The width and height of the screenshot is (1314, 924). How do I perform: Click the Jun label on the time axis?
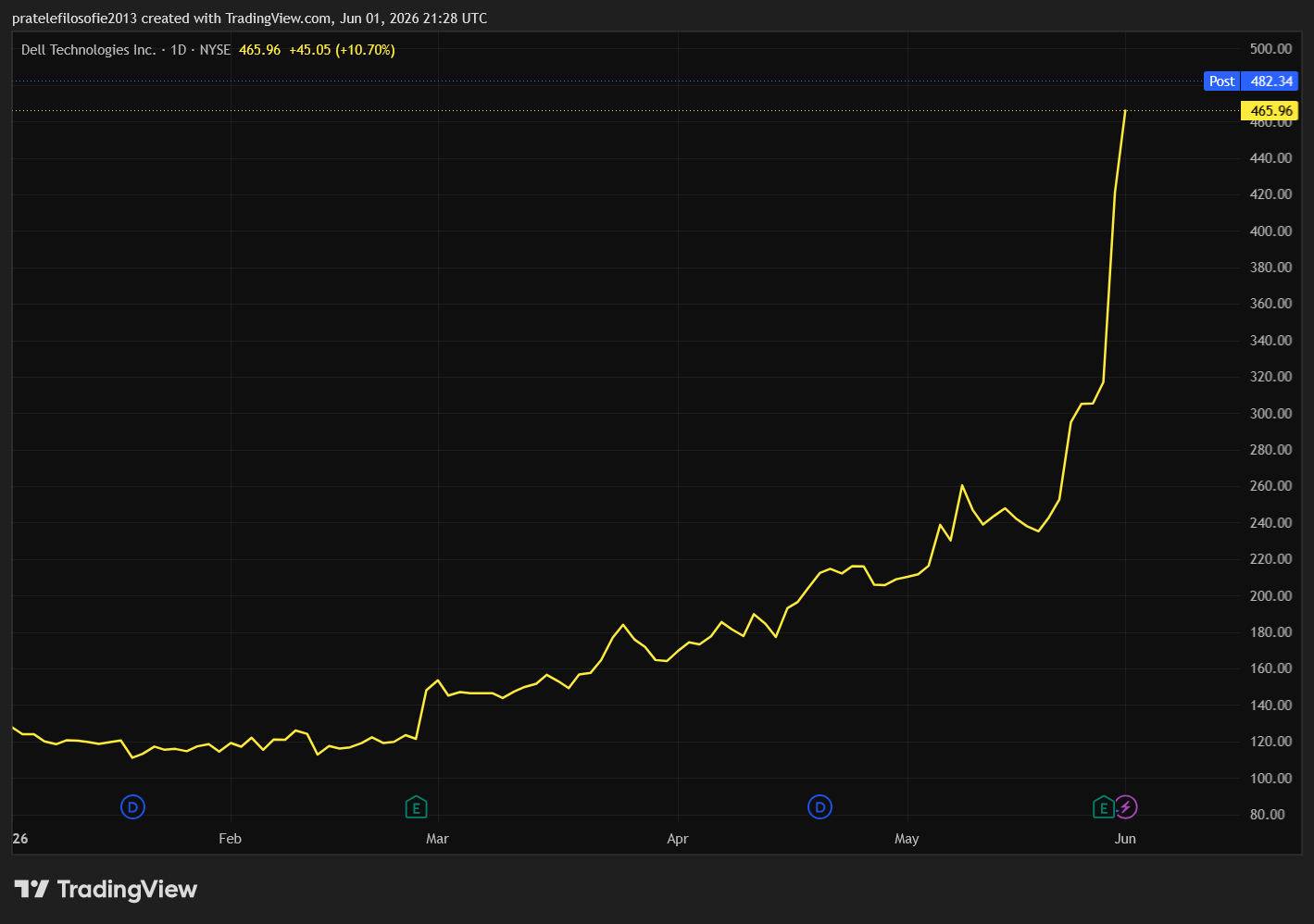[1125, 839]
